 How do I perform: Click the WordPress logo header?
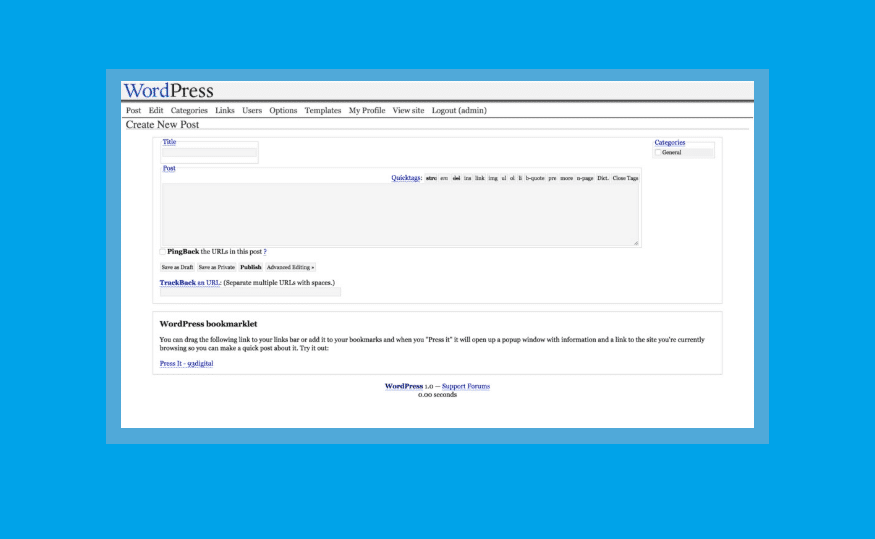[169, 90]
